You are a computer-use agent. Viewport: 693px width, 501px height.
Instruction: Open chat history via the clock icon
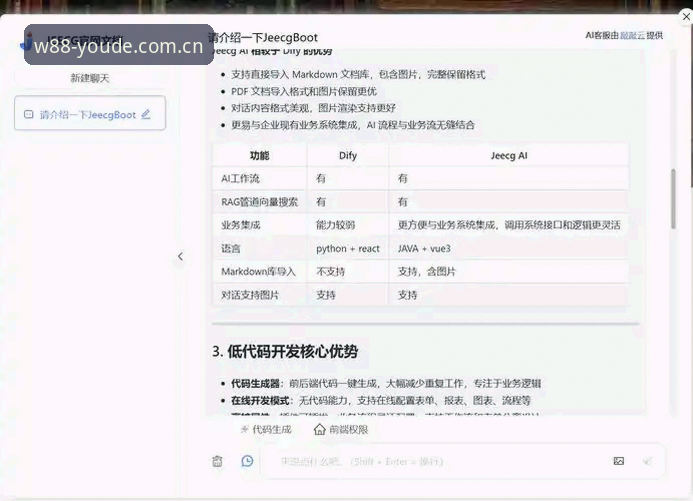point(248,461)
